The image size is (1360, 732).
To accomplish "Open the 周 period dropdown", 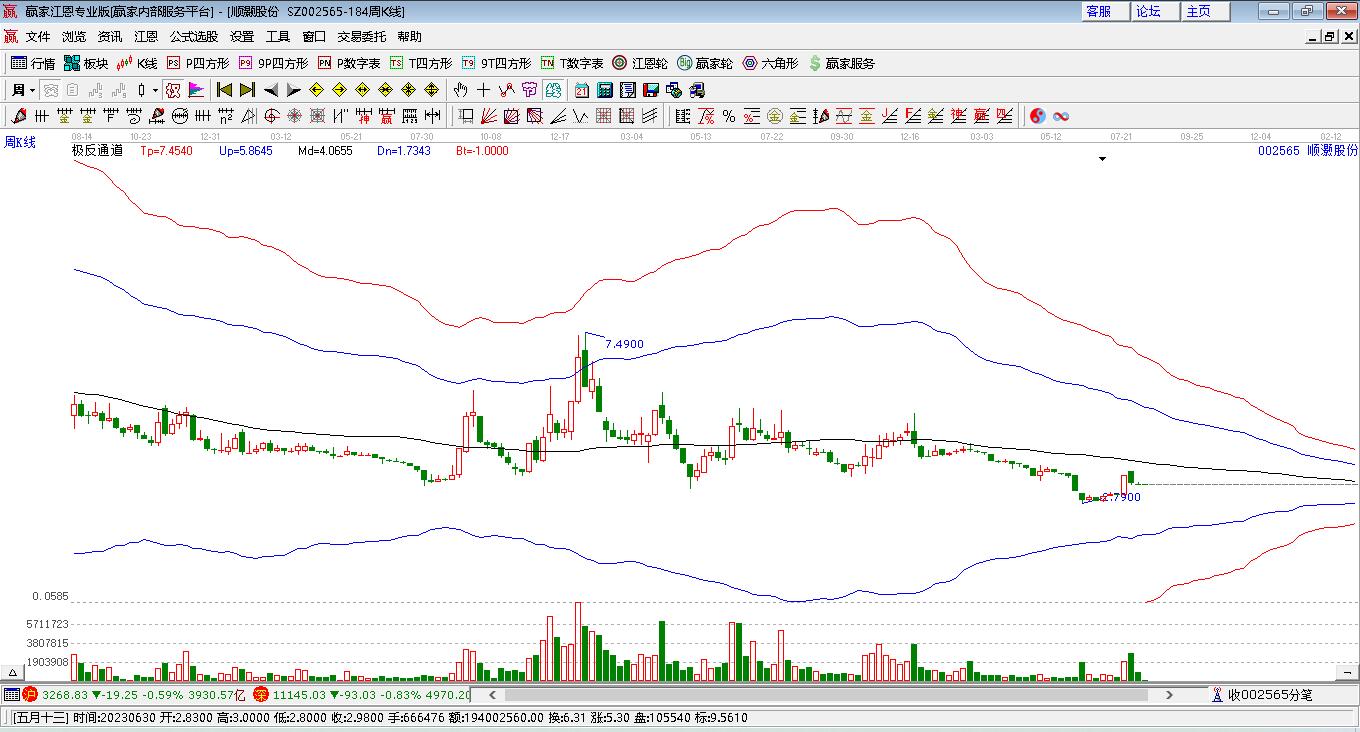I will coord(23,90).
